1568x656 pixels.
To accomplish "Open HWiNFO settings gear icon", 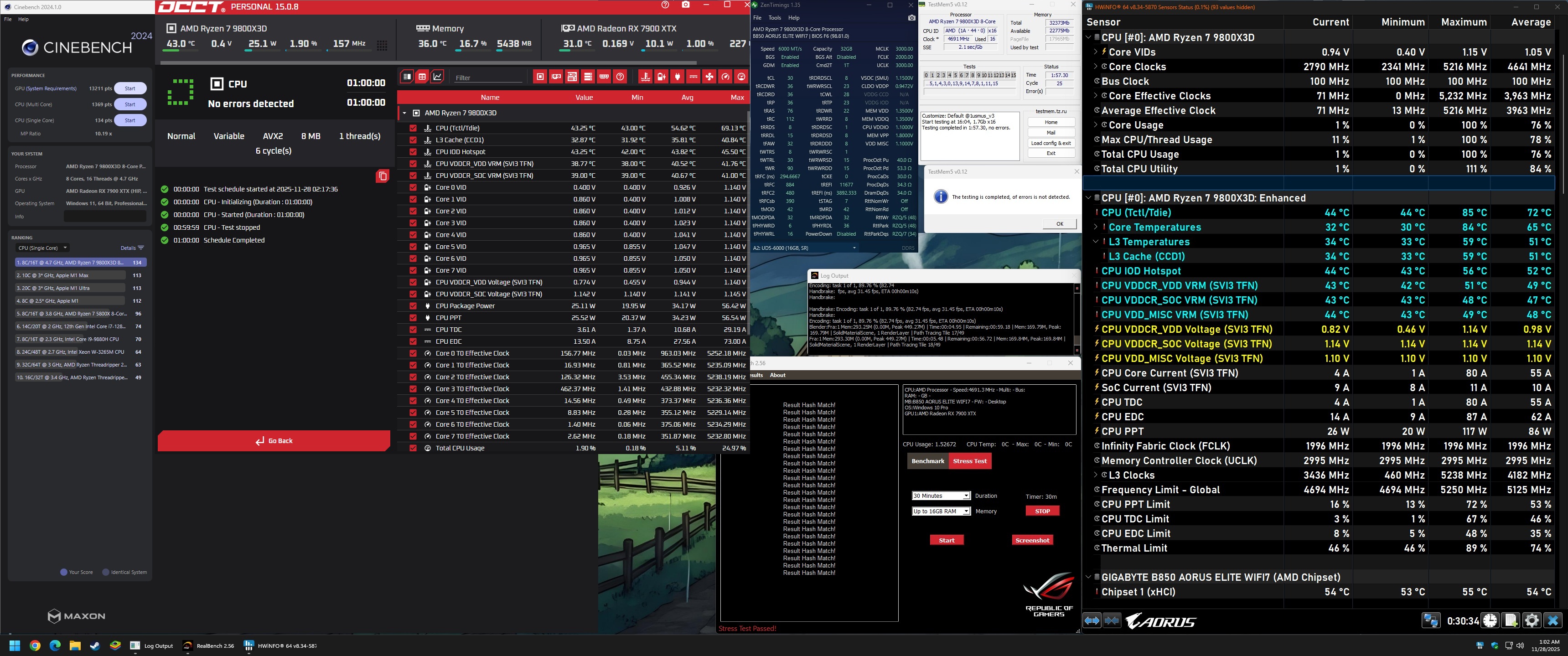I will click(x=1532, y=621).
